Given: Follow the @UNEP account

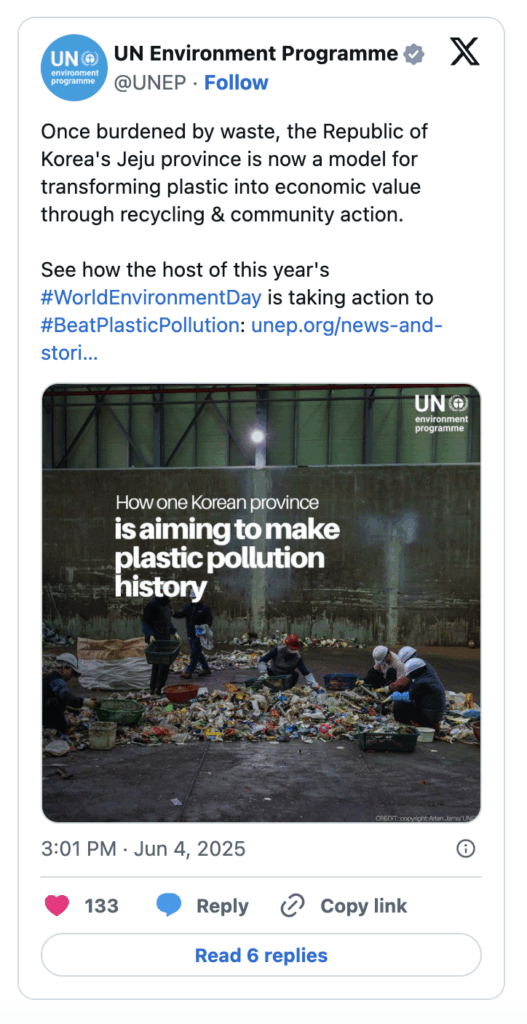Looking at the screenshot, I should tap(236, 83).
